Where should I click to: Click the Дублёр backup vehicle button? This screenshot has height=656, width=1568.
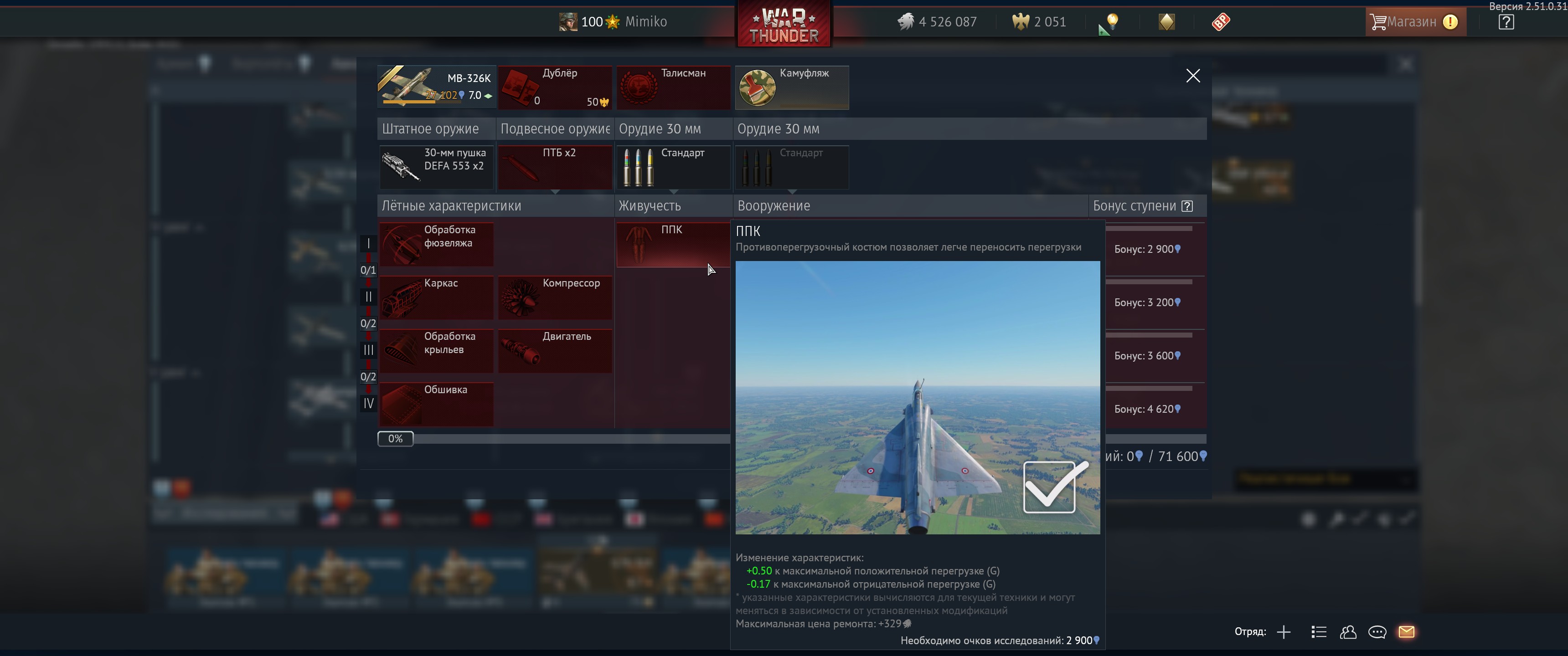555,87
